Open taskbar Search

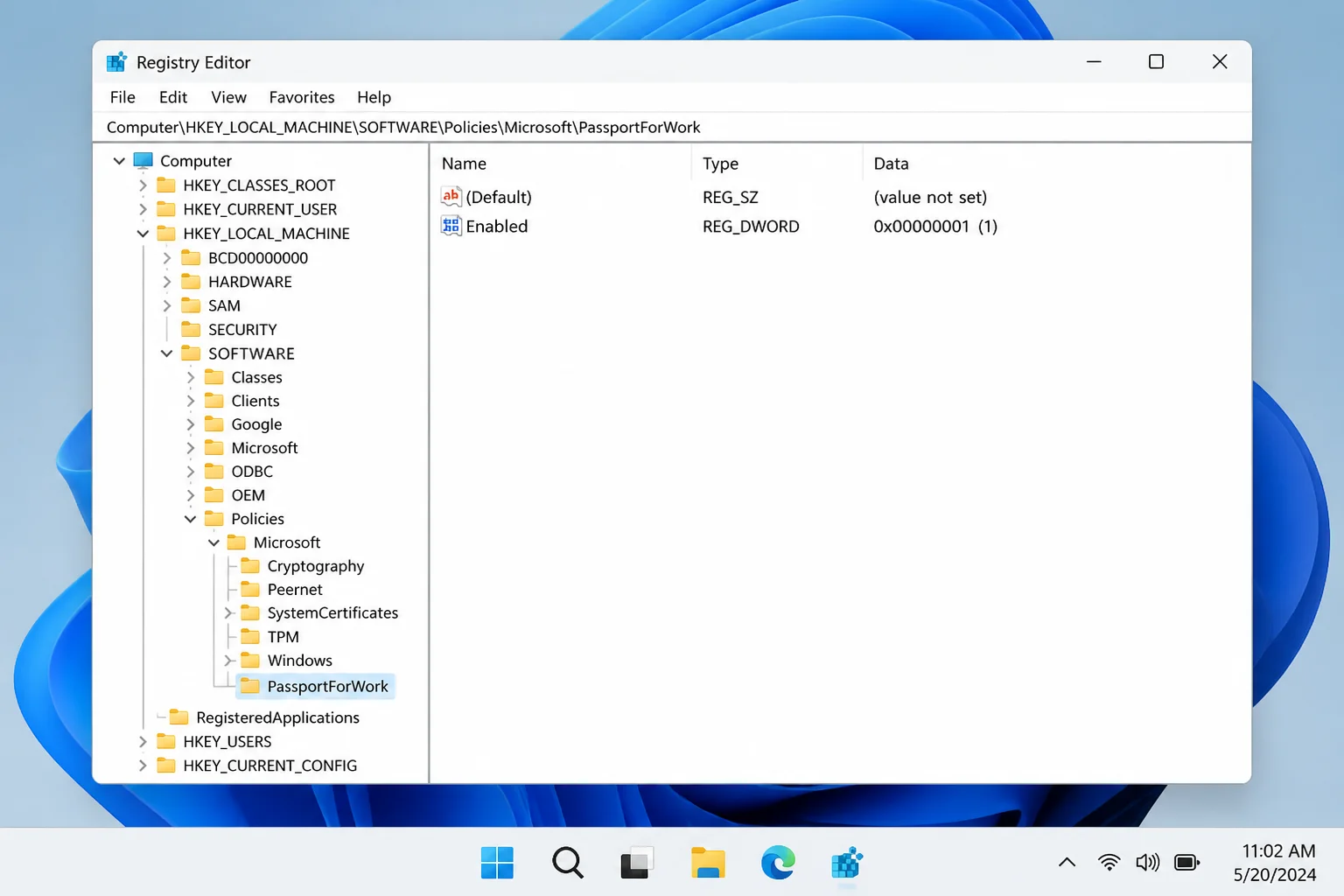point(568,864)
